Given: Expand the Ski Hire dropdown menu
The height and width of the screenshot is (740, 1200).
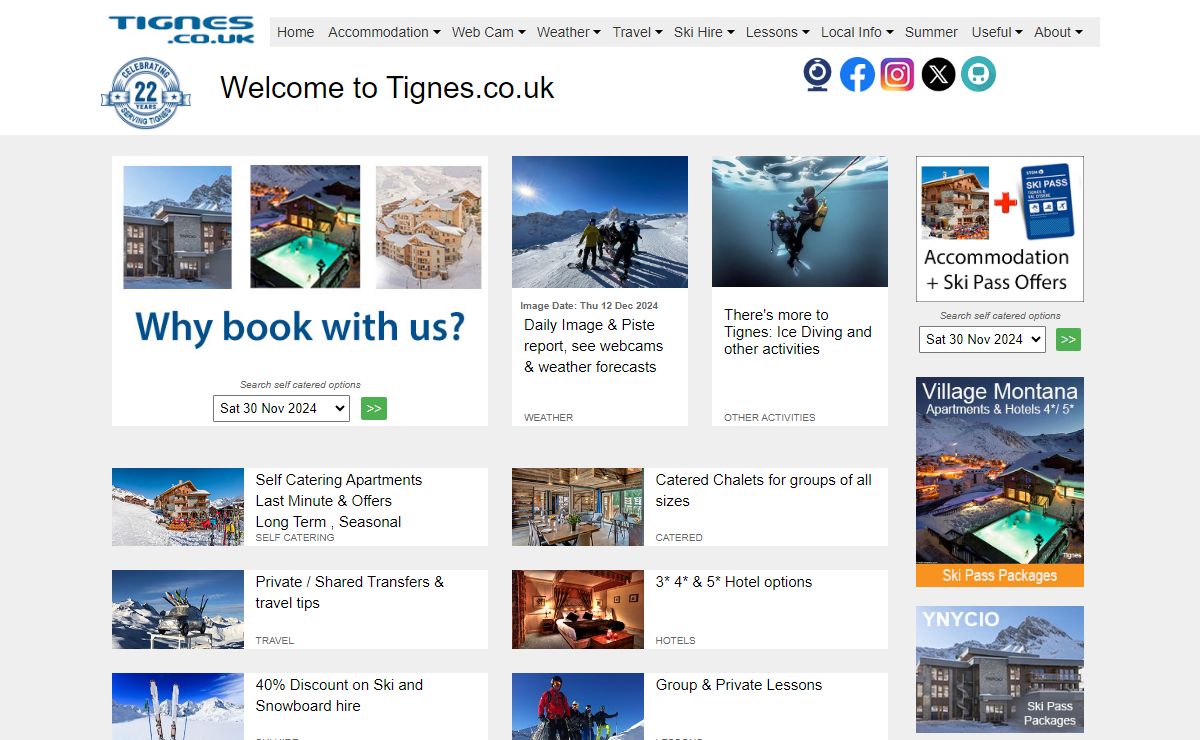Looking at the screenshot, I should (x=704, y=32).
